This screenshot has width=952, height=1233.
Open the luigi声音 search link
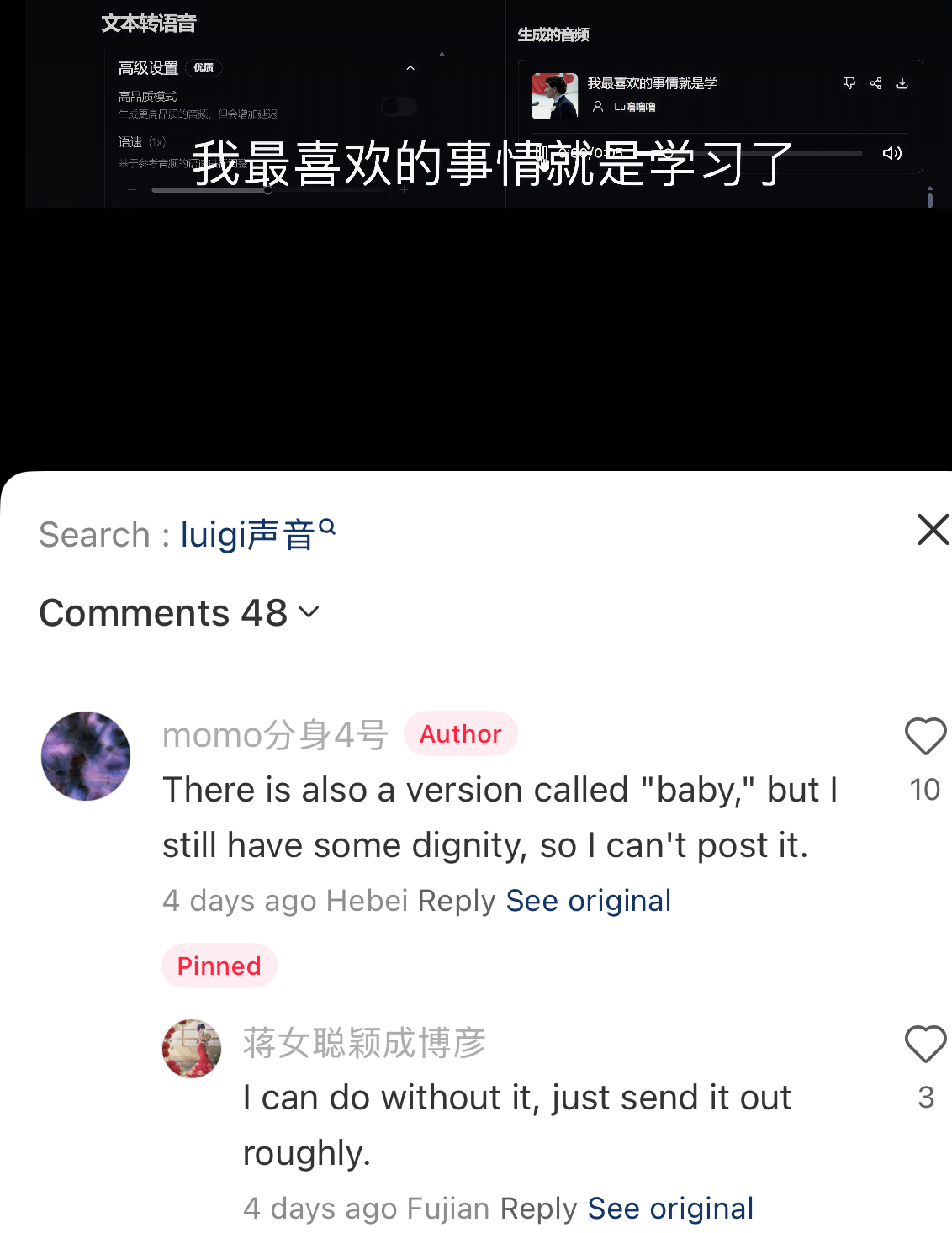258,534
